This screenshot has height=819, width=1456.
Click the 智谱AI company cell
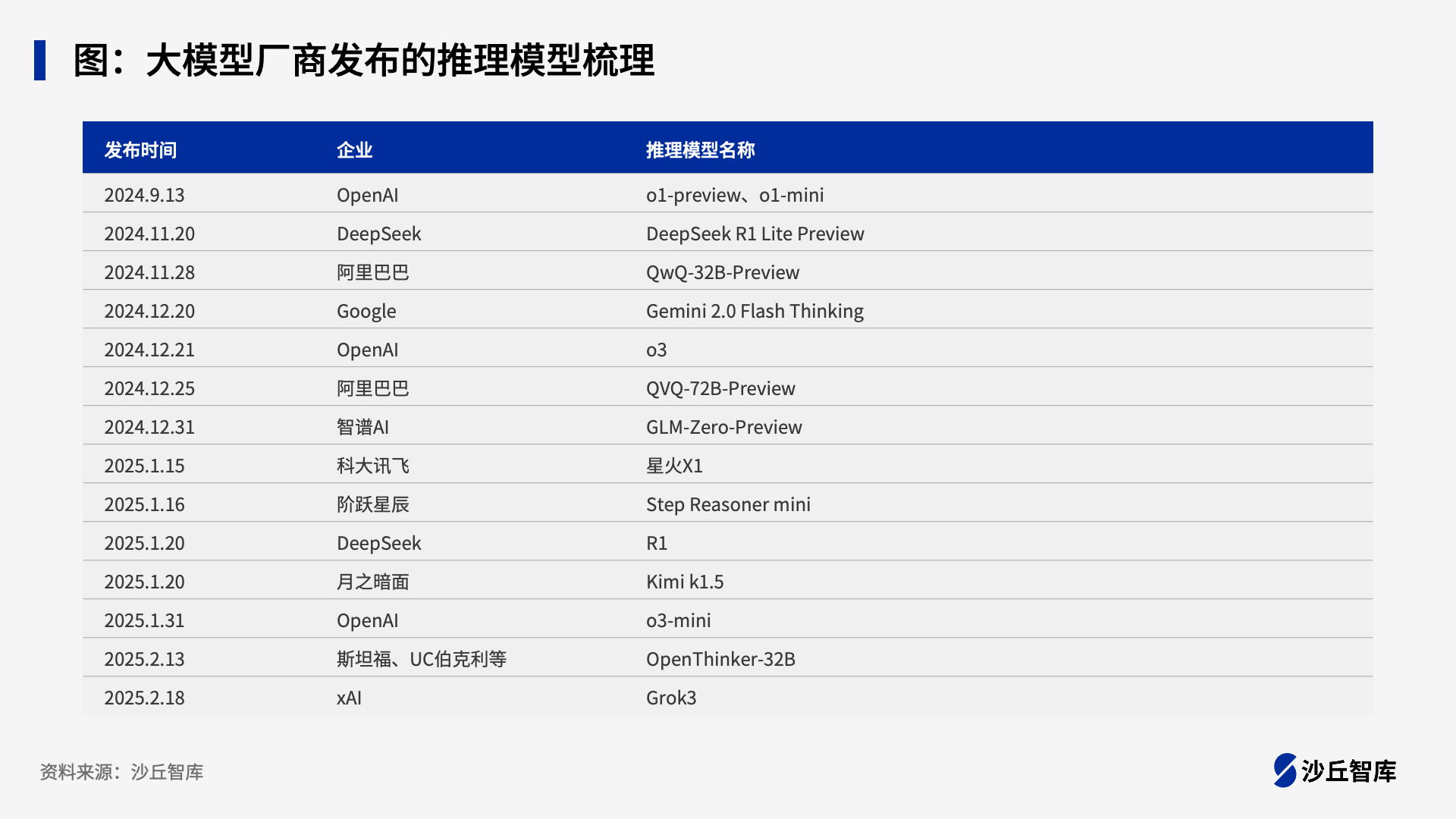[x=362, y=427]
